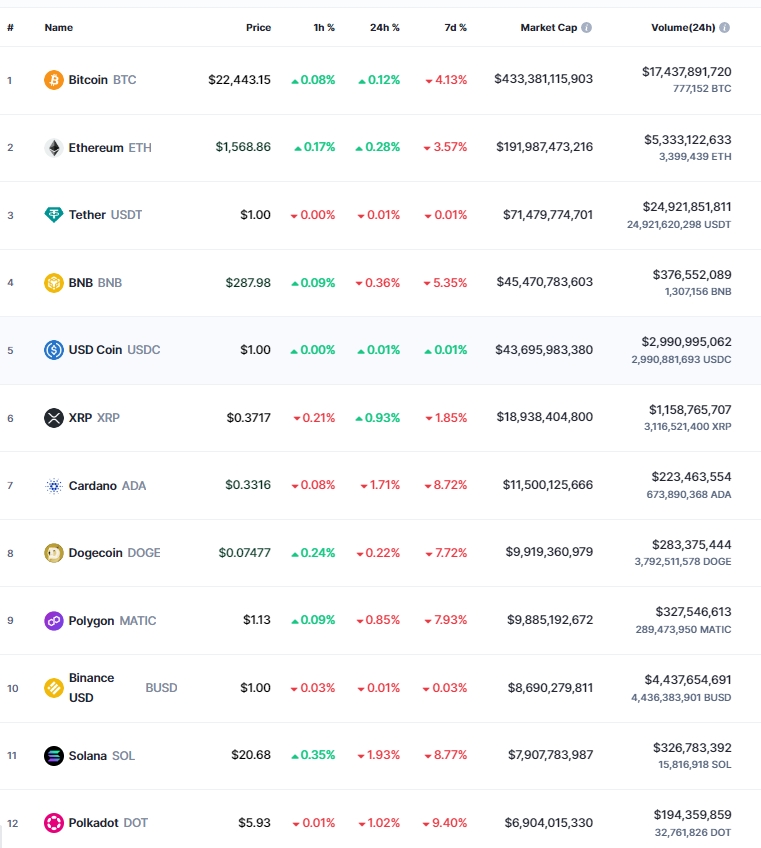Click the Tether teal logo icon
This screenshot has height=848, width=761.
(x=54, y=215)
